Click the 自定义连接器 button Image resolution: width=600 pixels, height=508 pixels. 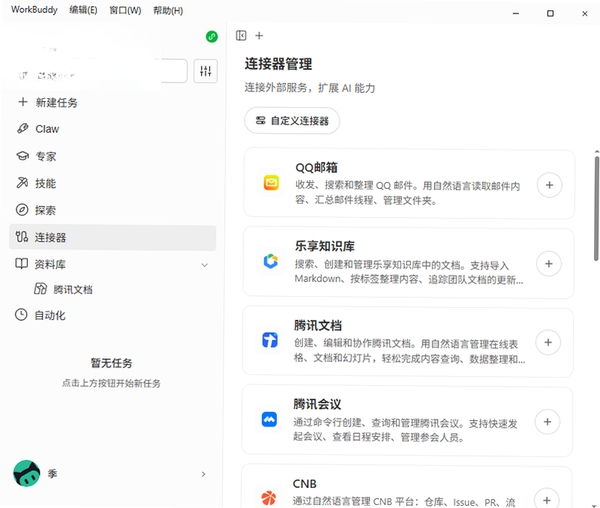point(292,121)
